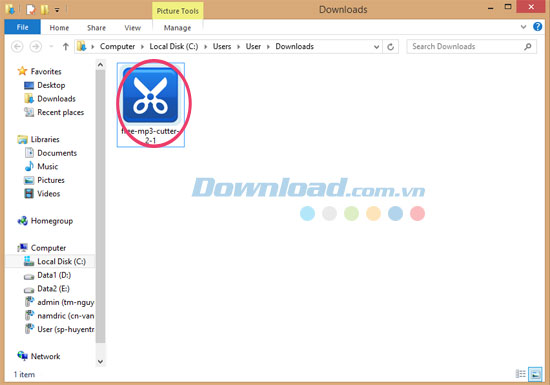Open the Data1 (D:) drive

(x=54, y=275)
